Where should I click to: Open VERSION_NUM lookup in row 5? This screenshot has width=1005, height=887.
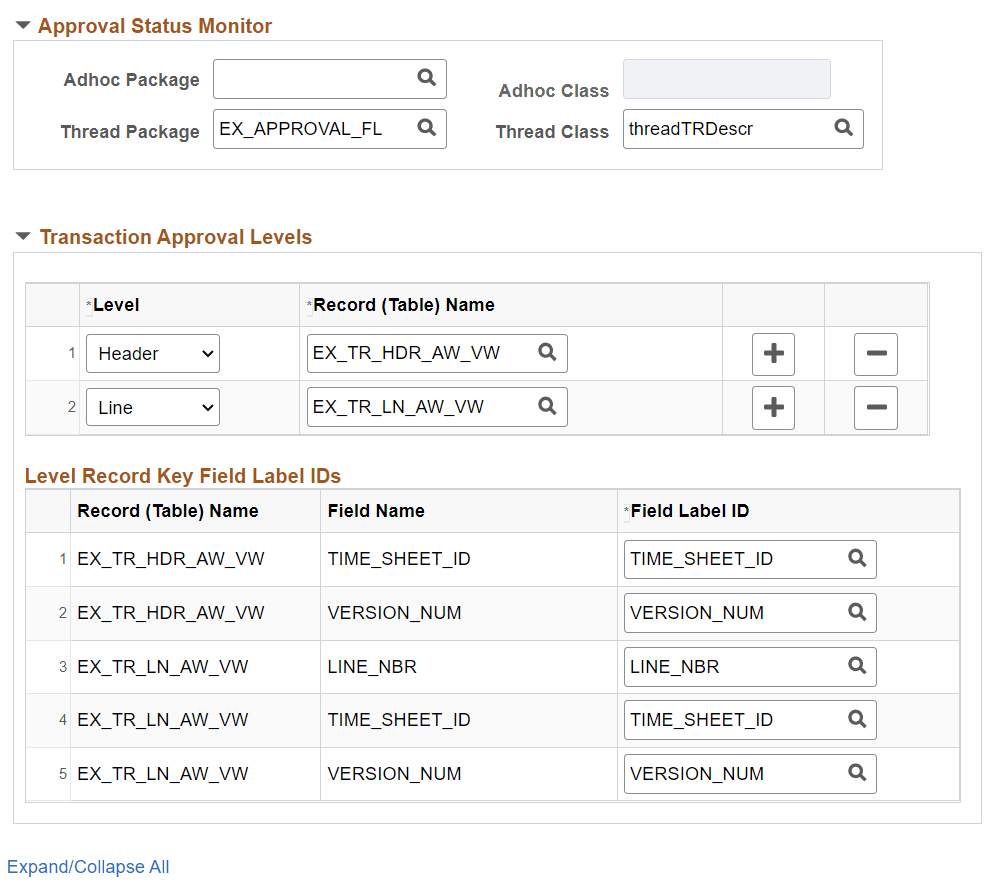point(857,773)
